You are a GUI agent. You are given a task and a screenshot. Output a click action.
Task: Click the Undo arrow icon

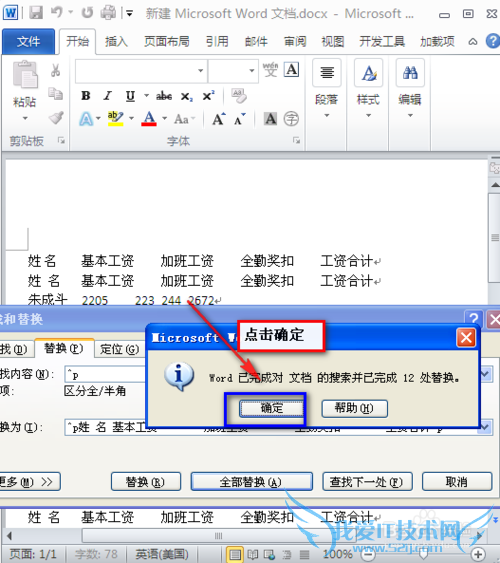(57, 13)
